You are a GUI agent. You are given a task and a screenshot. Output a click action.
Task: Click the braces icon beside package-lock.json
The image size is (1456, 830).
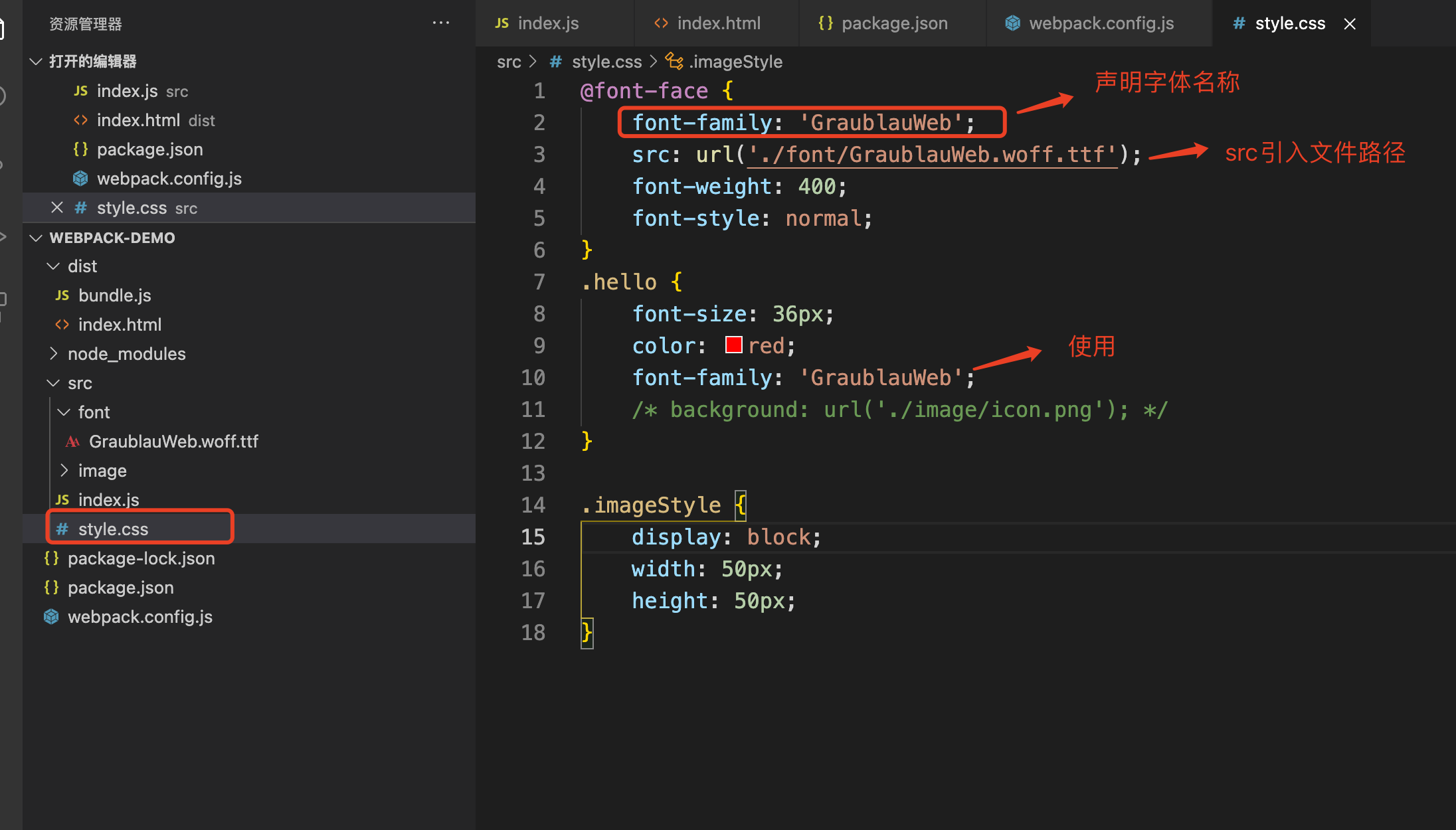[51, 558]
